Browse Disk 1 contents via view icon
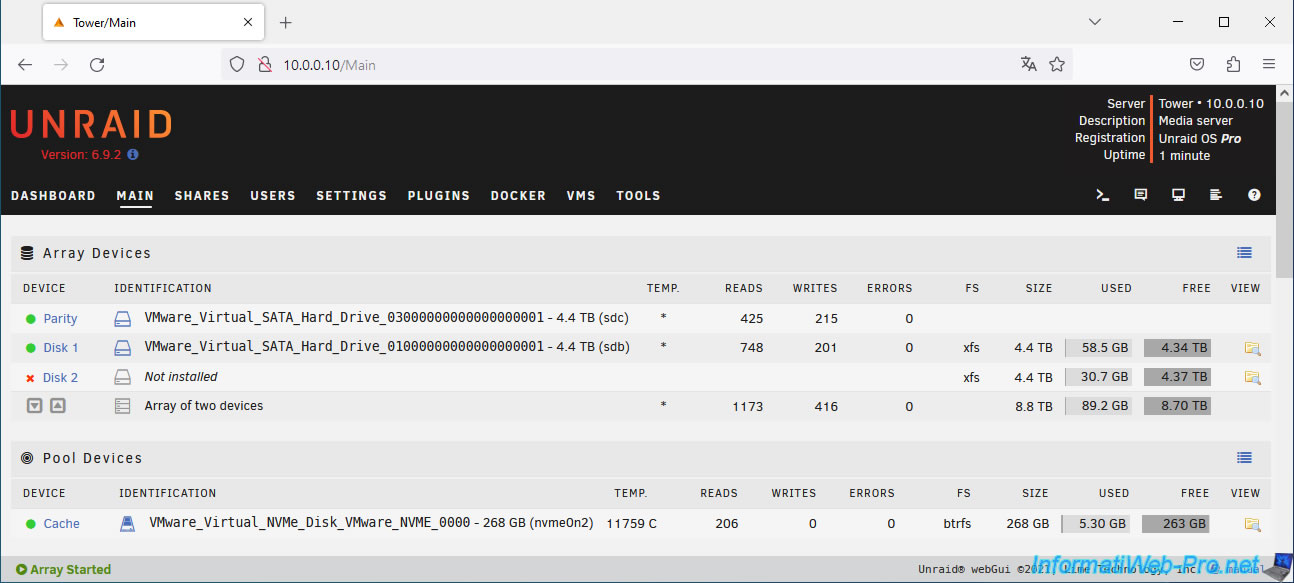Image resolution: width=1294 pixels, height=583 pixels. pos(1252,348)
